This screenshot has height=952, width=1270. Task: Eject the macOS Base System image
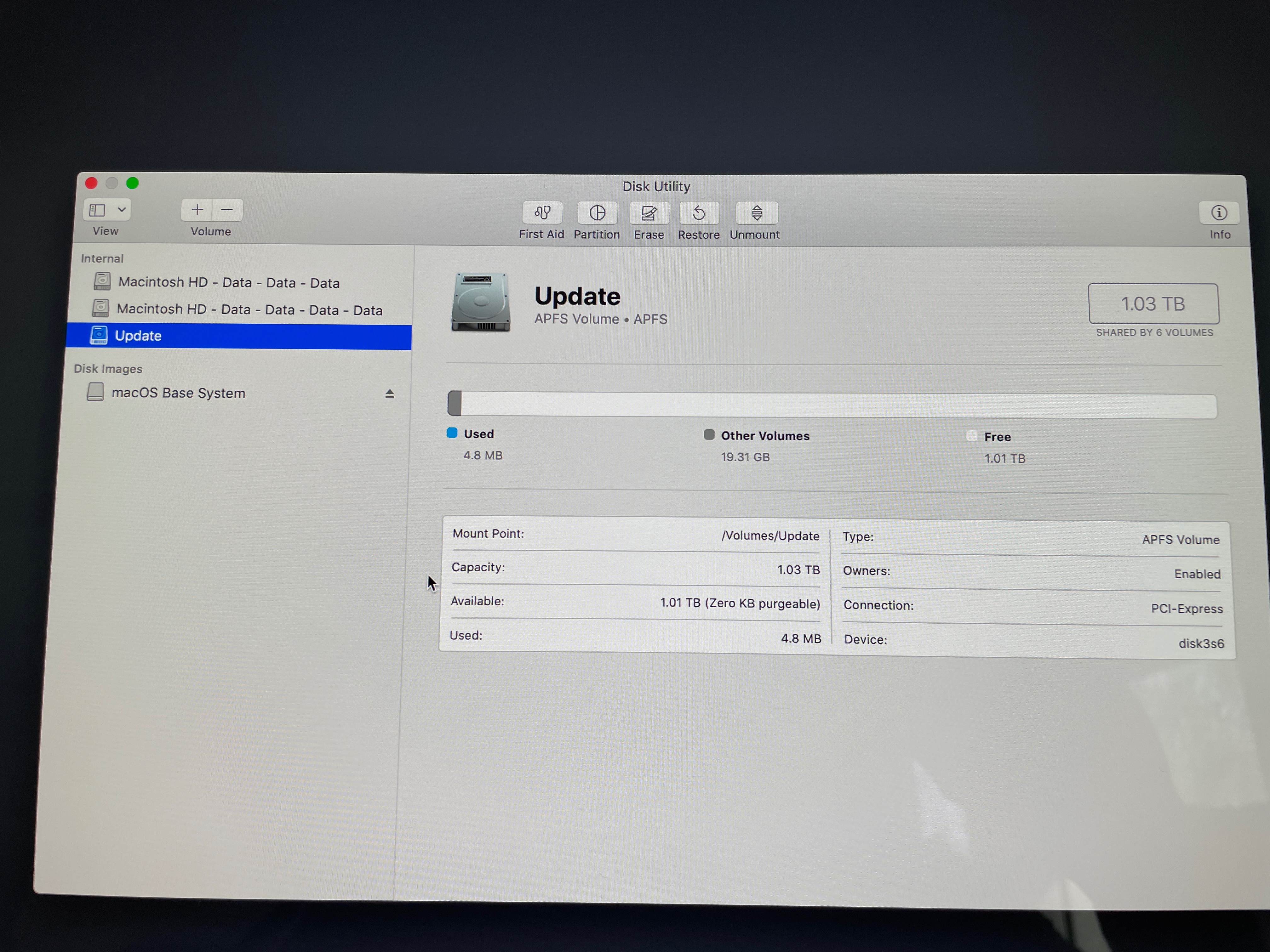coord(389,394)
